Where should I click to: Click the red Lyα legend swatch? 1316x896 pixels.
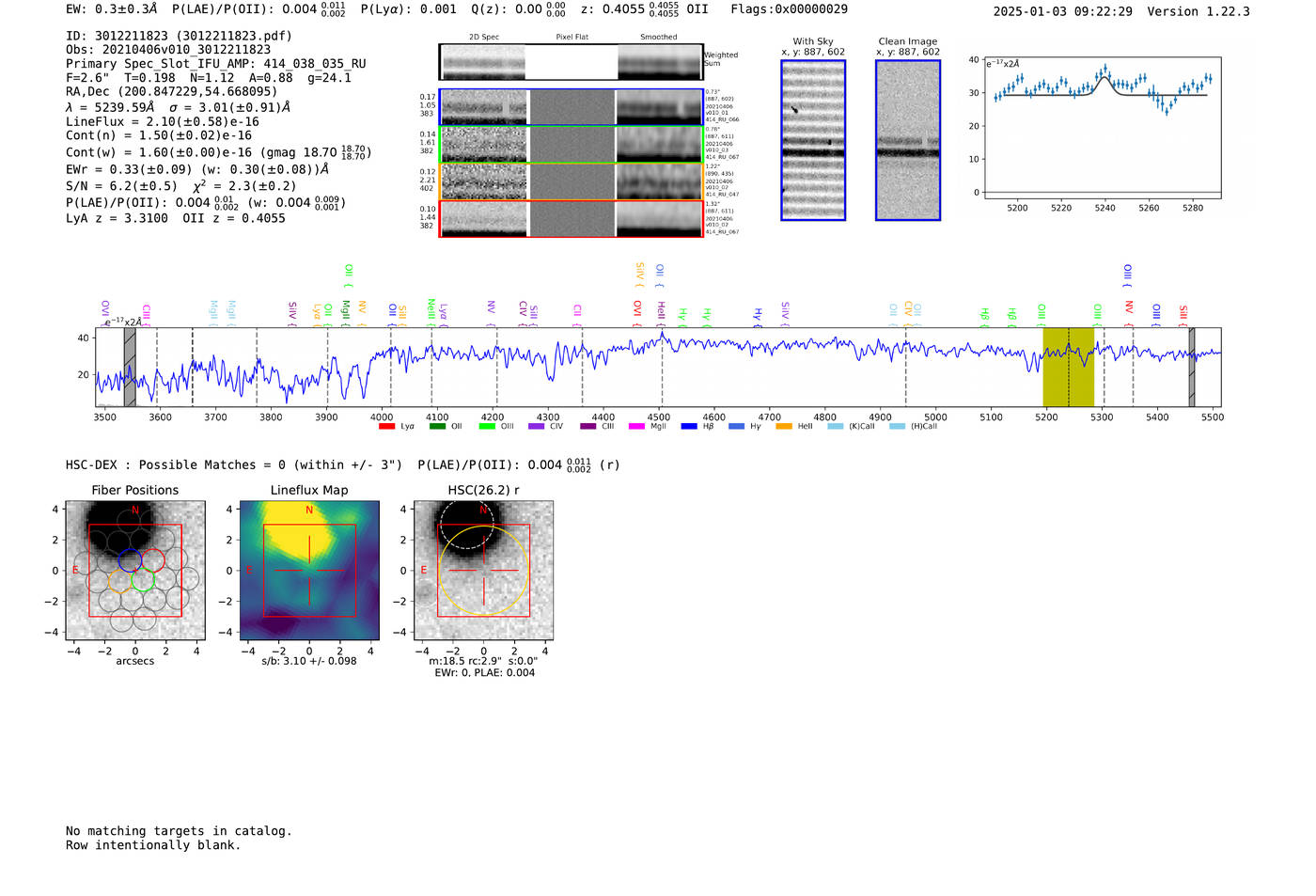click(386, 427)
